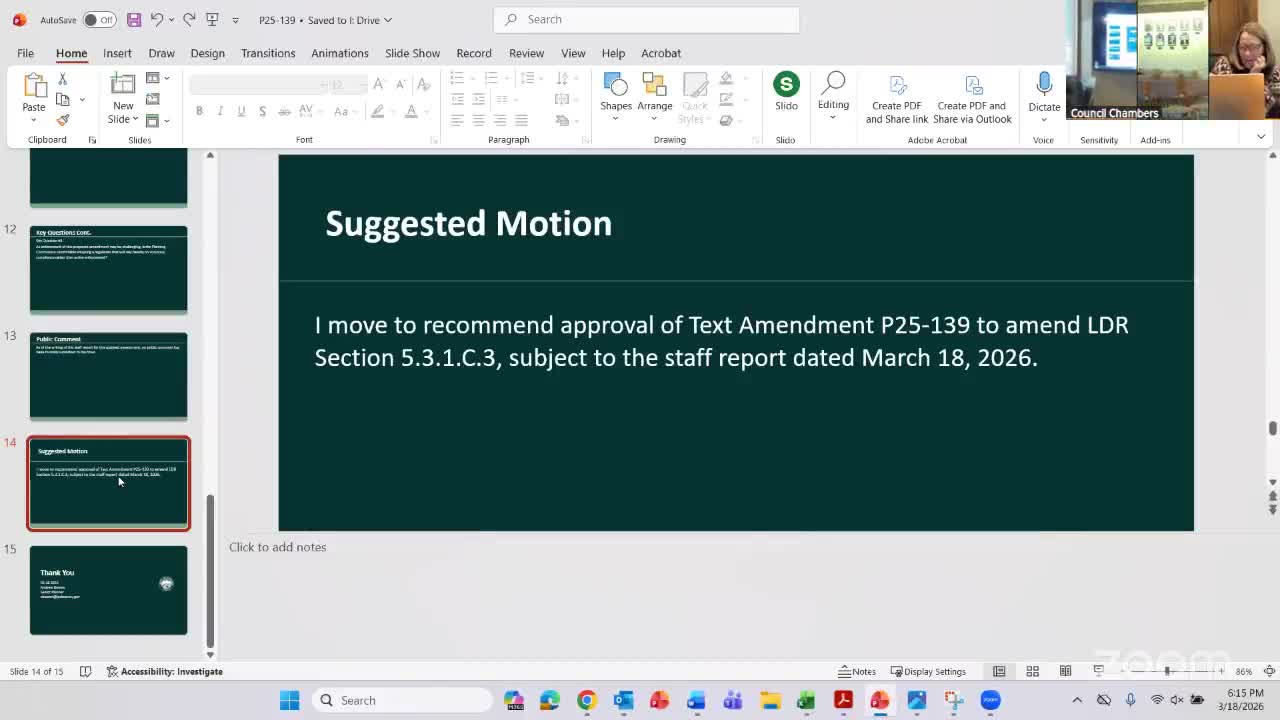
Task: Center-align the paragraph text
Action: (x=478, y=120)
